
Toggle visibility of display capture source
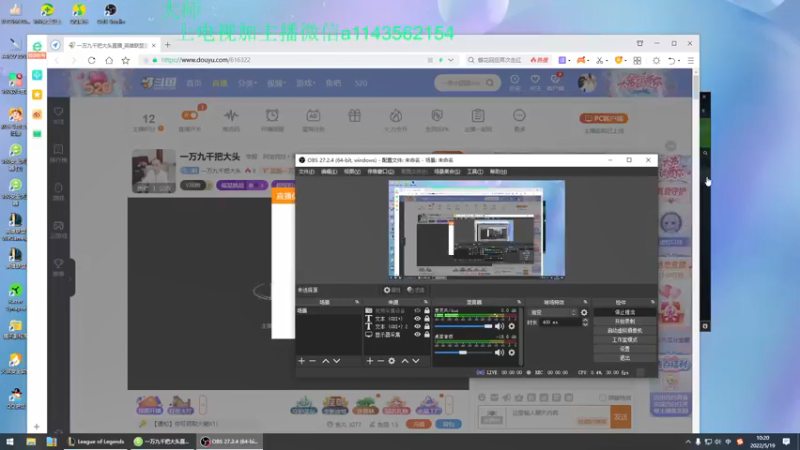(417, 335)
